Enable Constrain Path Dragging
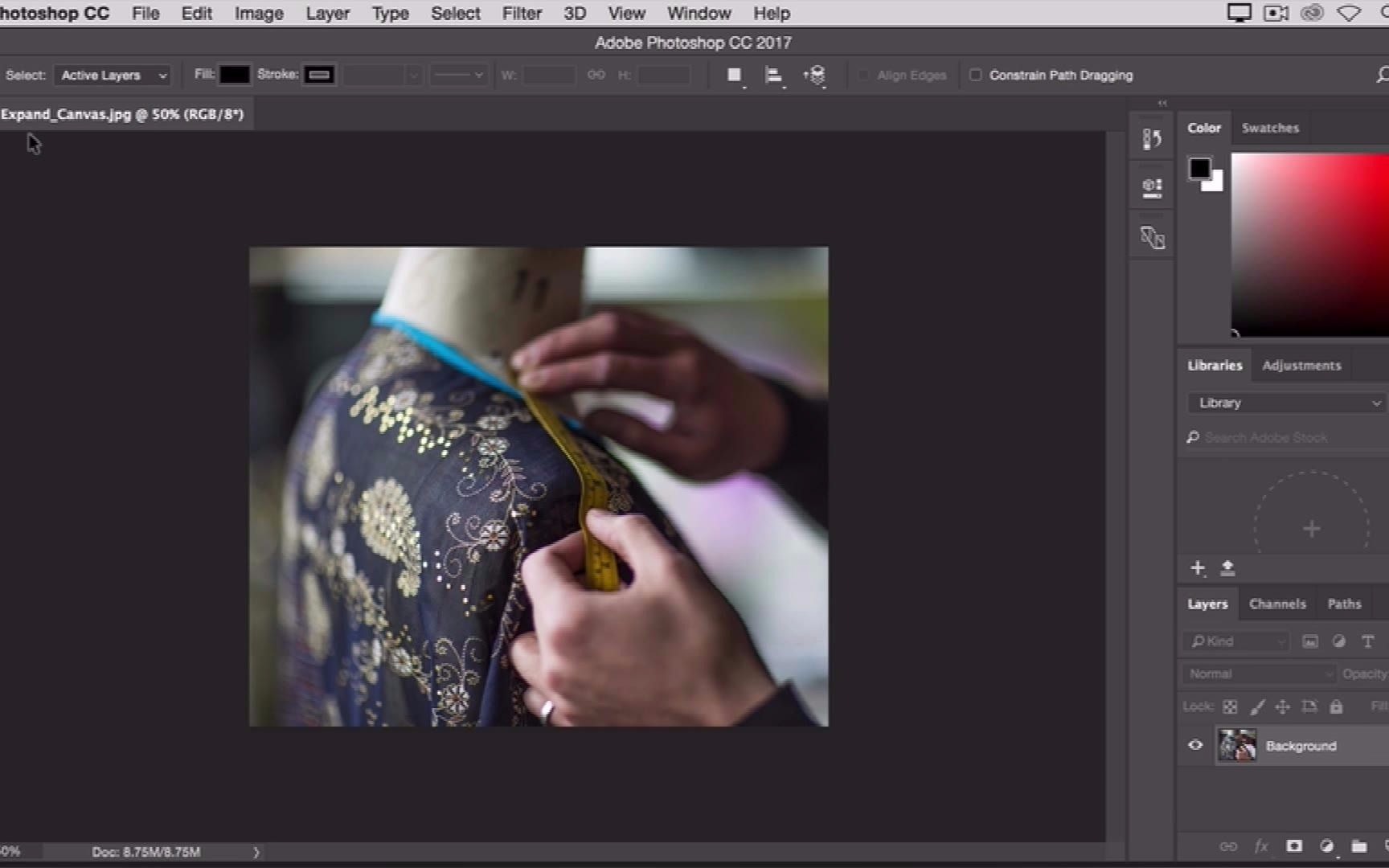 point(975,75)
